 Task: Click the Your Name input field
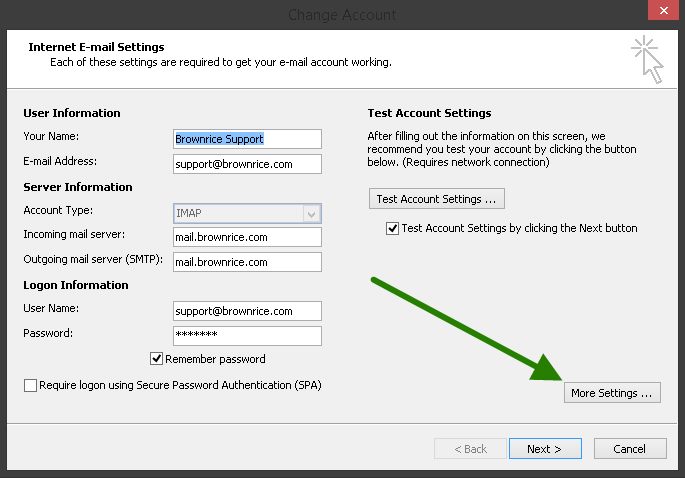point(247,139)
